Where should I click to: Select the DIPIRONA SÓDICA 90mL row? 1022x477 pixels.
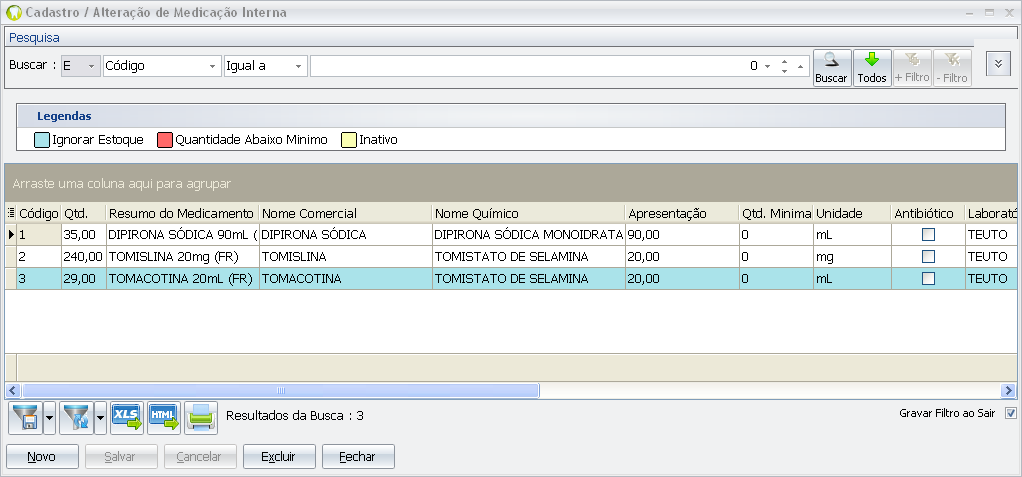click(x=511, y=235)
